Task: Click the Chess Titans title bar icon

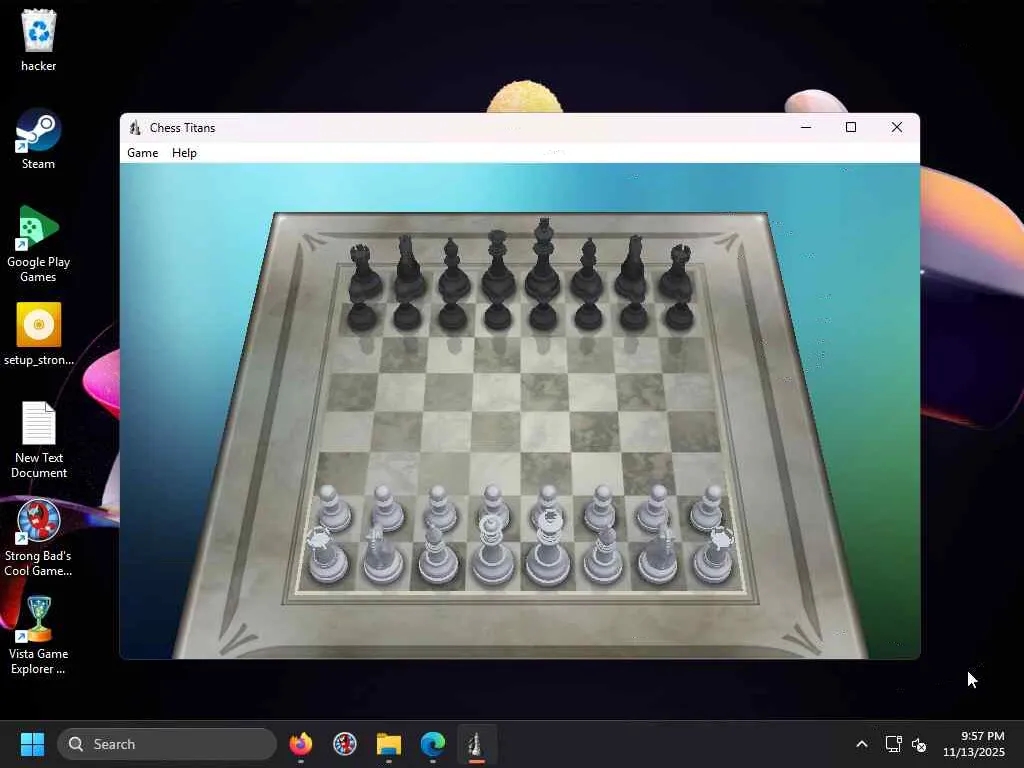Action: click(135, 127)
